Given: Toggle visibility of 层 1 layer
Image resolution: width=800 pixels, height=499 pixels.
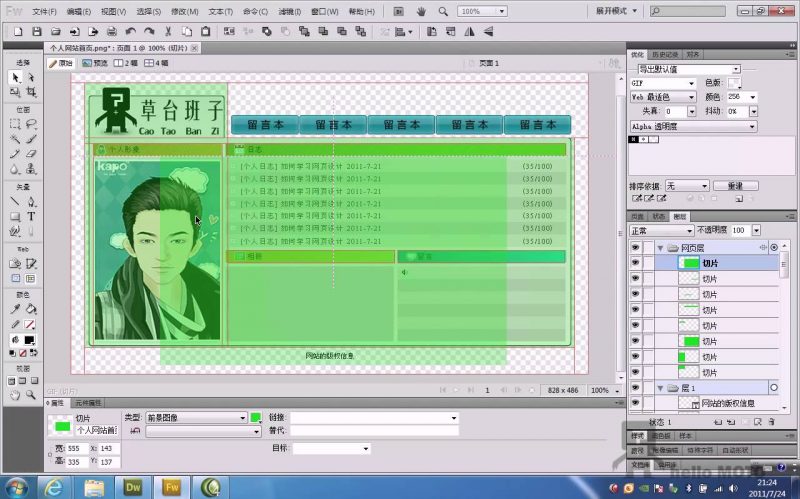Looking at the screenshot, I should 635,387.
